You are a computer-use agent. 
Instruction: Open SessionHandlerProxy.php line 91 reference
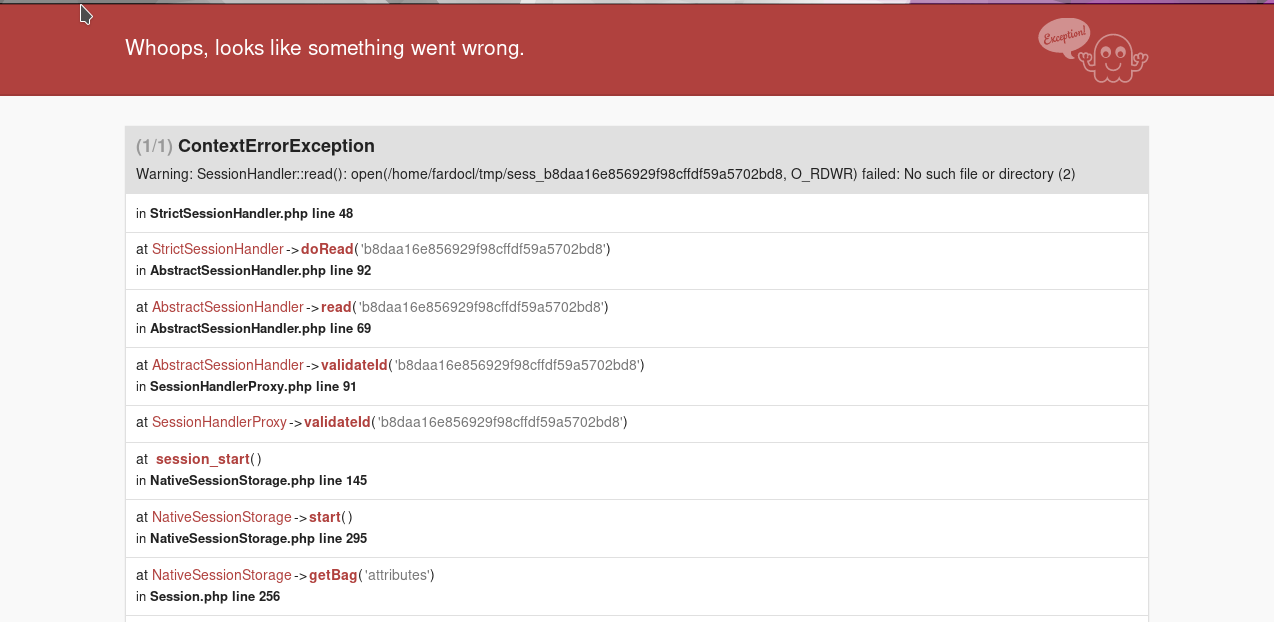point(253,387)
